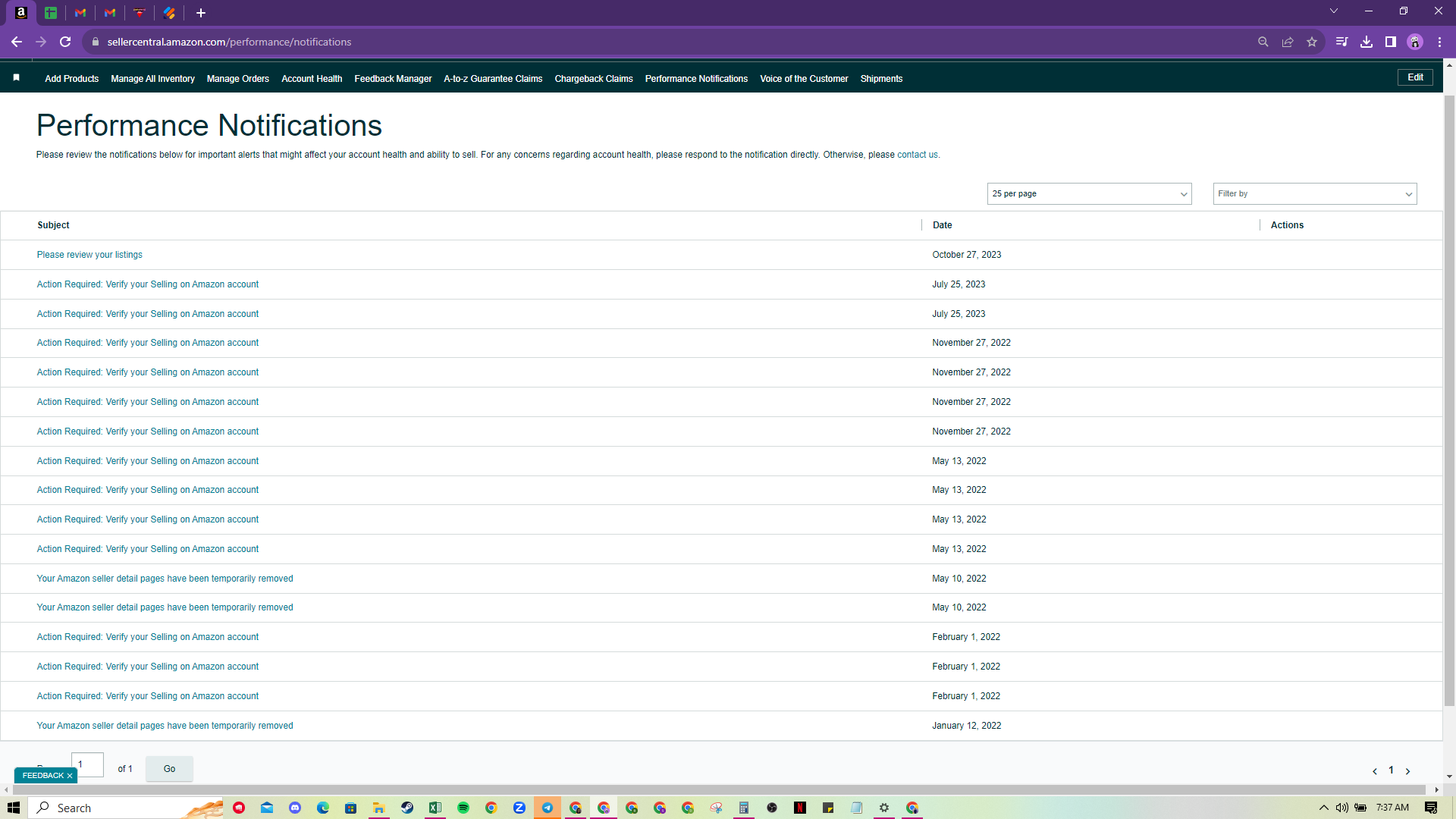
Task: Open Excel from the taskbar
Action: [x=435, y=808]
